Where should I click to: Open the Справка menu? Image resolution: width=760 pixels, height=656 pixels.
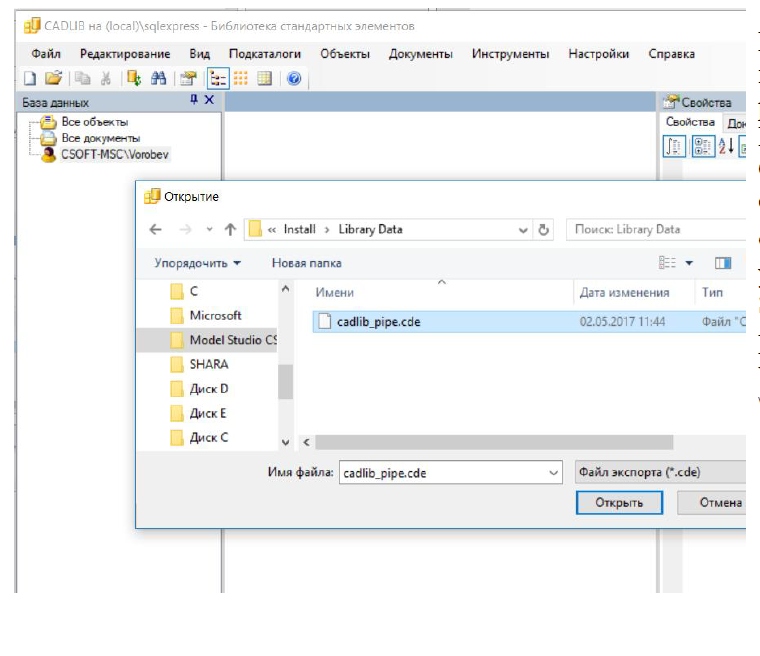671,54
